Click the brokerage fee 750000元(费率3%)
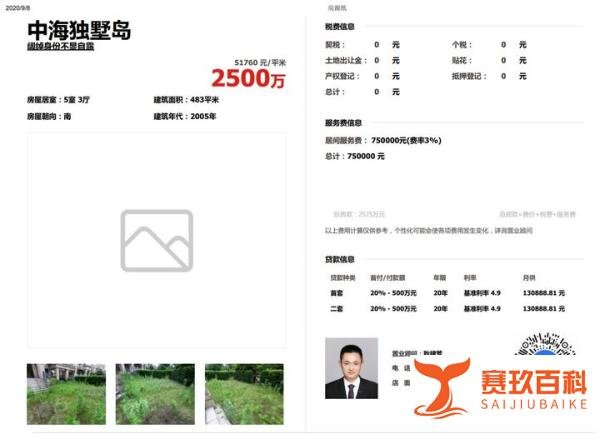The height and width of the screenshot is (434, 600). (x=406, y=140)
